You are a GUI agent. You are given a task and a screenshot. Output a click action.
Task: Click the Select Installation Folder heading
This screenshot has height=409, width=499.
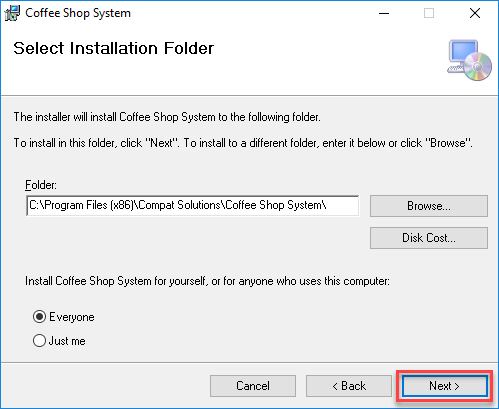(x=113, y=48)
